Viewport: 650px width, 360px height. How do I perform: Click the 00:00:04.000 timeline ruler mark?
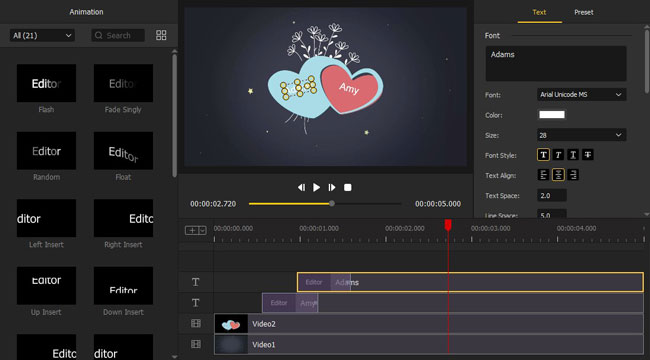(x=576, y=229)
